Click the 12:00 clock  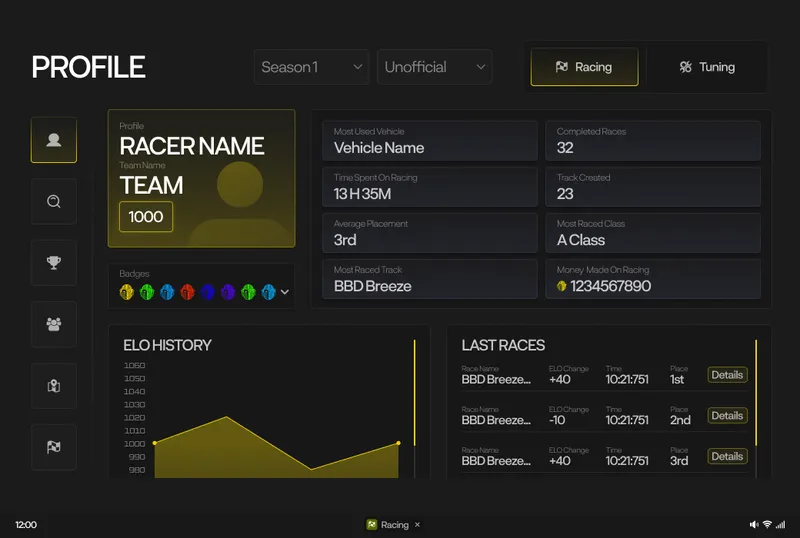pos(26,525)
